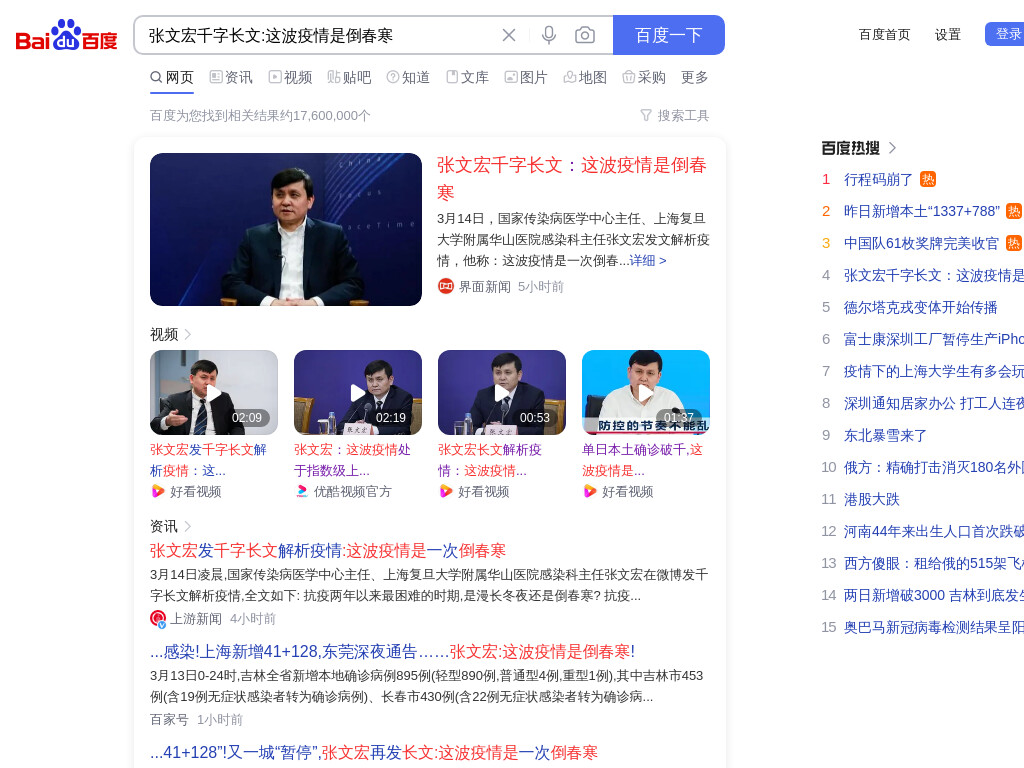Click the Baidu logo

(x=66, y=35)
